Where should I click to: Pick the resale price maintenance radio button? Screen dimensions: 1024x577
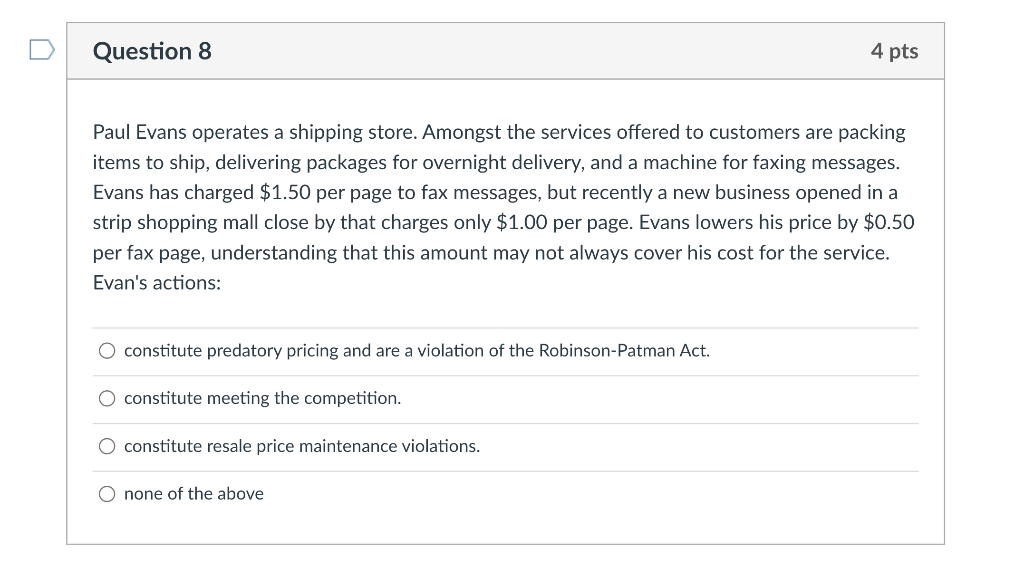(x=107, y=447)
